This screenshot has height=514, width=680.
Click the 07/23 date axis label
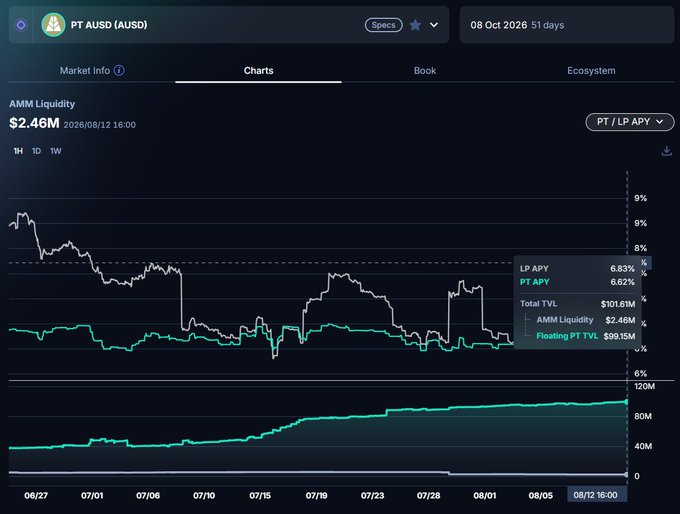[373, 495]
